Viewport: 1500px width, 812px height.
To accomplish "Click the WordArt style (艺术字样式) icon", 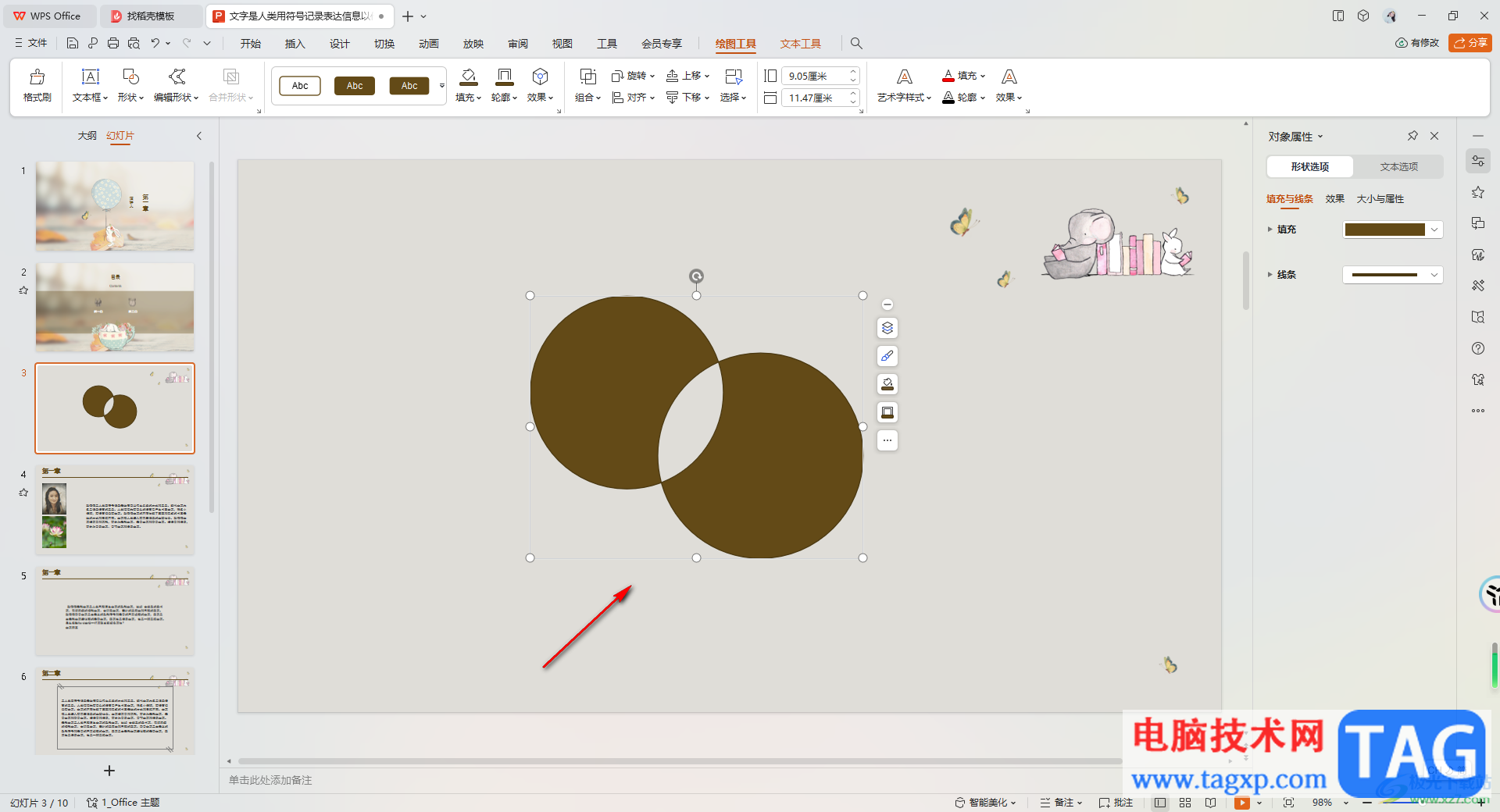I will click(x=904, y=77).
